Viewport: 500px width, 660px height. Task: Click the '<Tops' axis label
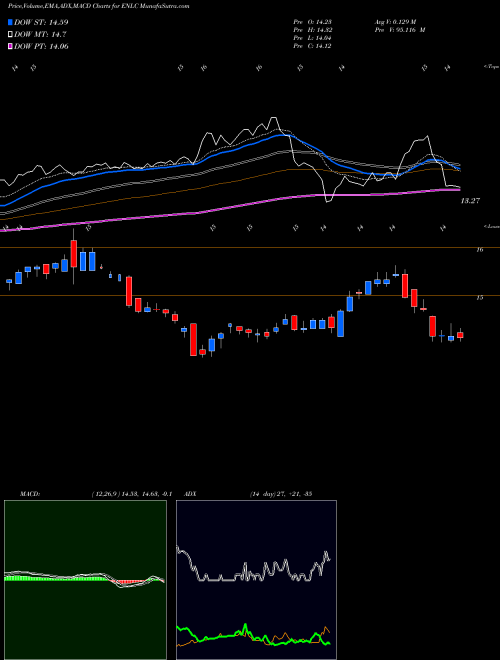point(491,67)
